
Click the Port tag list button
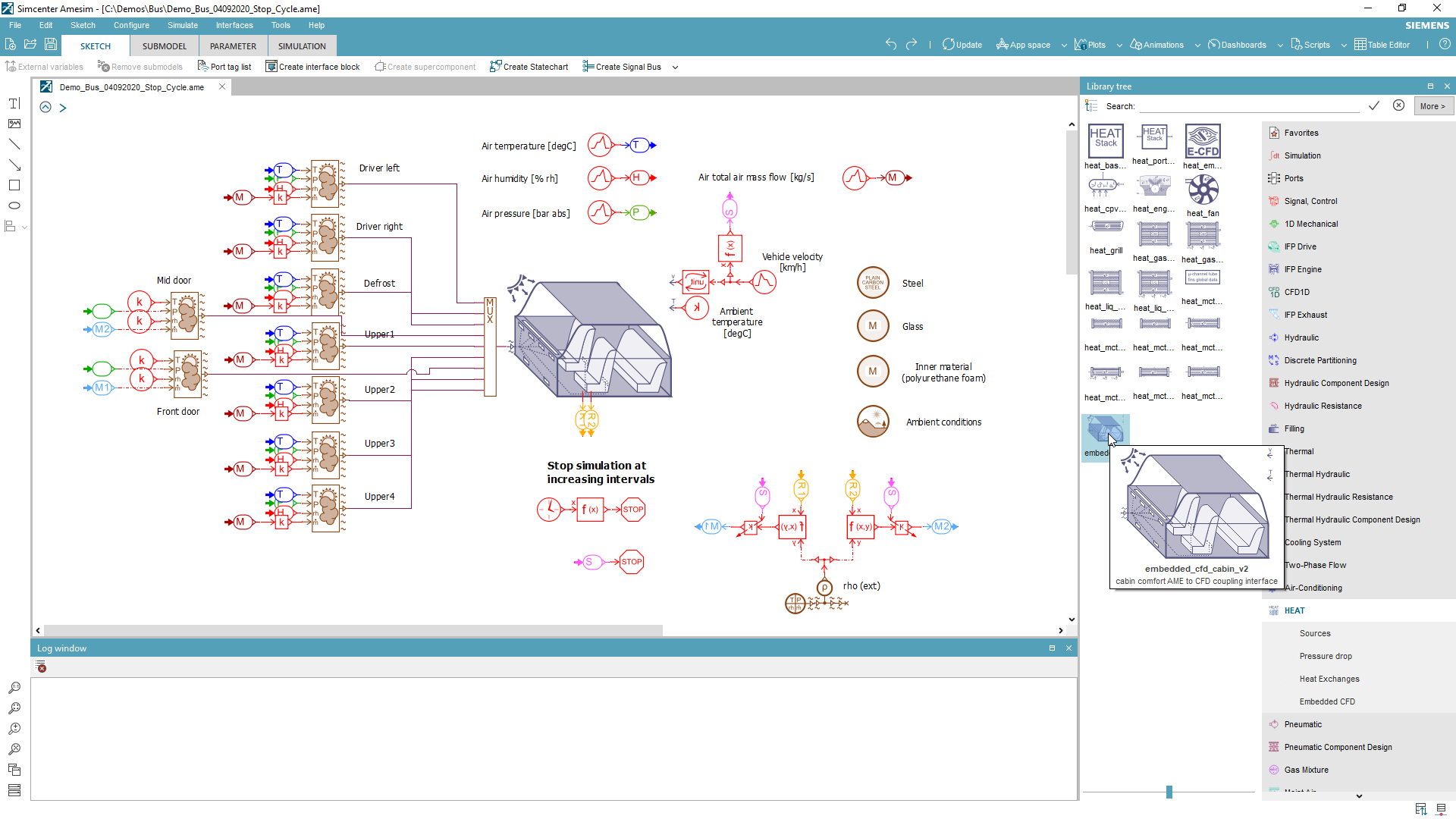coord(224,67)
